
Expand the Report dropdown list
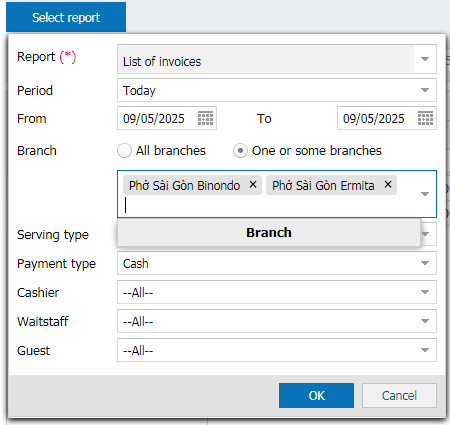click(425, 59)
